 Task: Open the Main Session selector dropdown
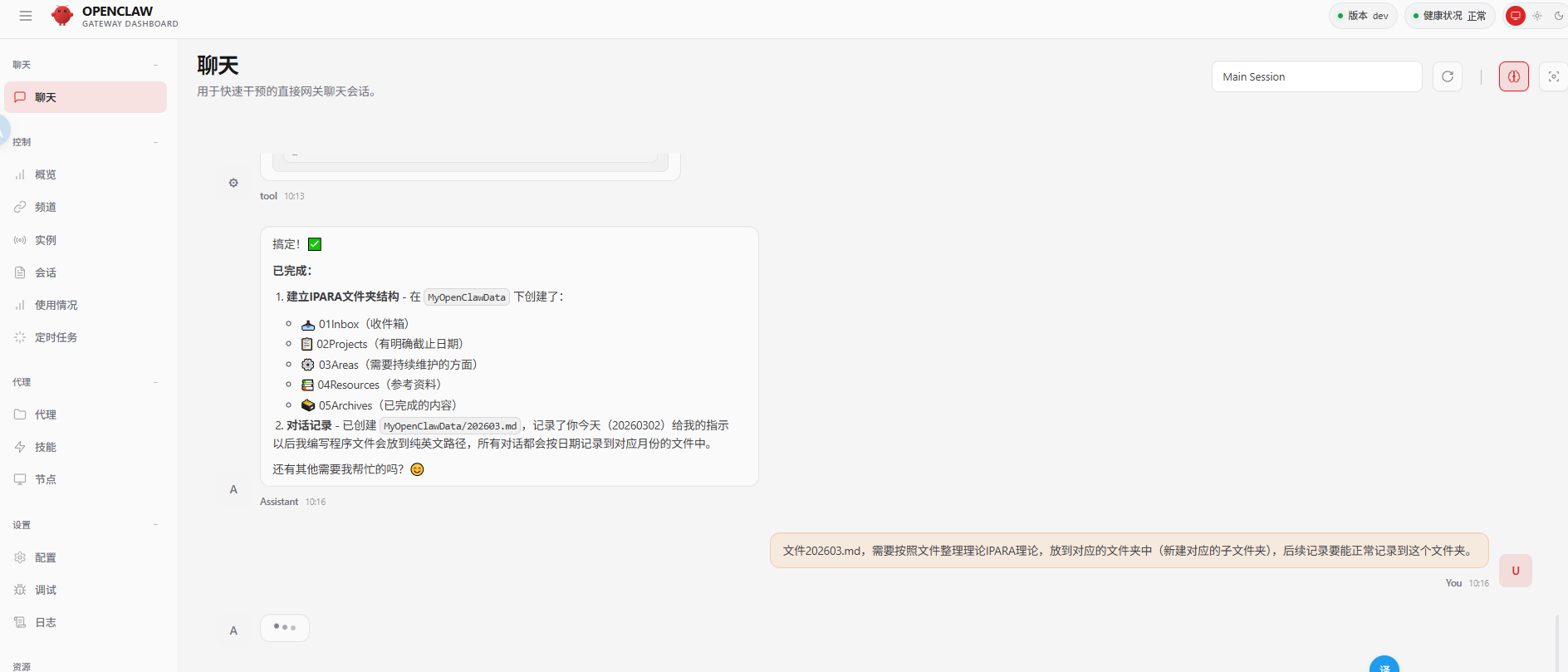click(x=1316, y=76)
